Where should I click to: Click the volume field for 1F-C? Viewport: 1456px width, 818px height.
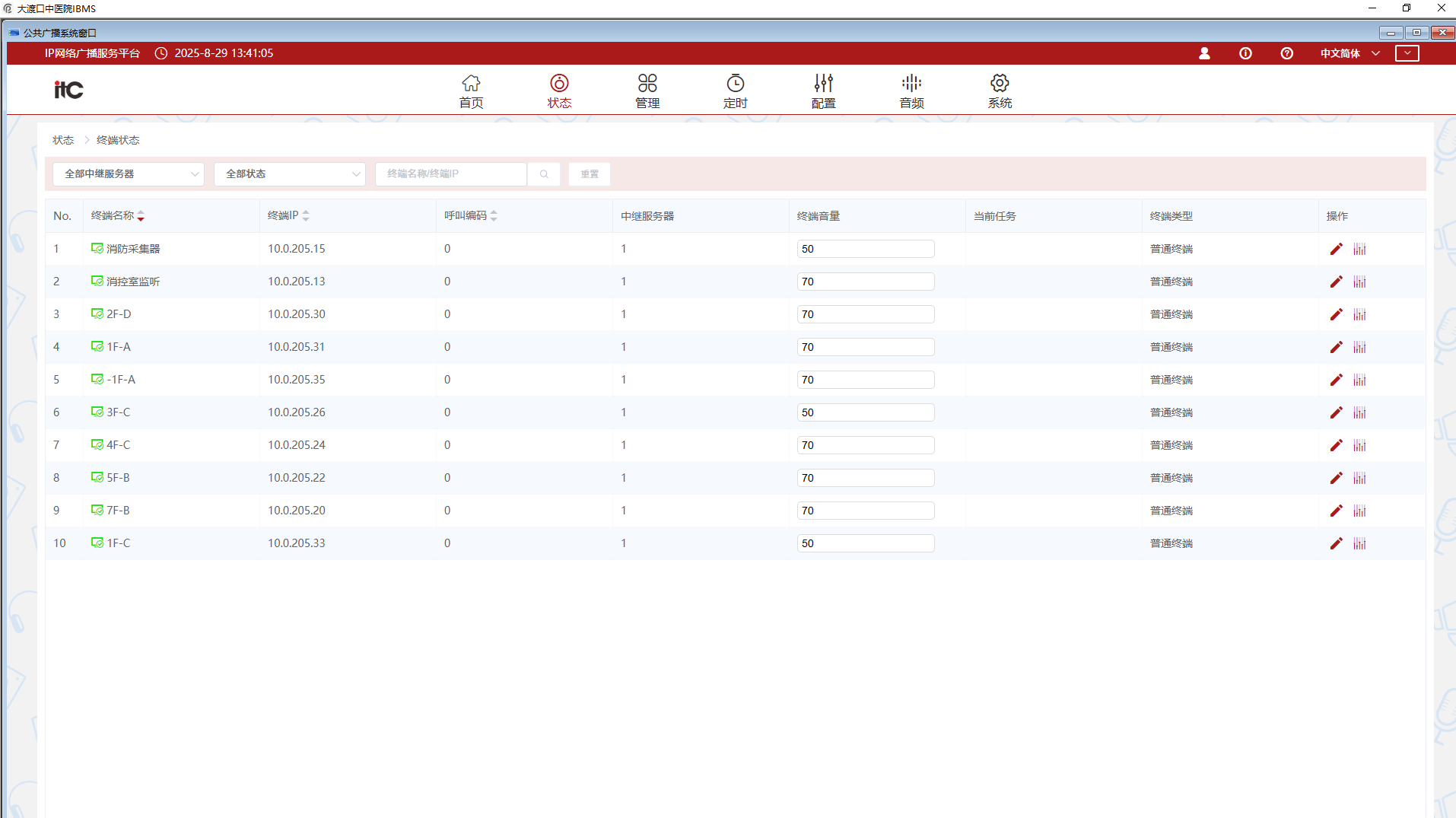click(865, 543)
